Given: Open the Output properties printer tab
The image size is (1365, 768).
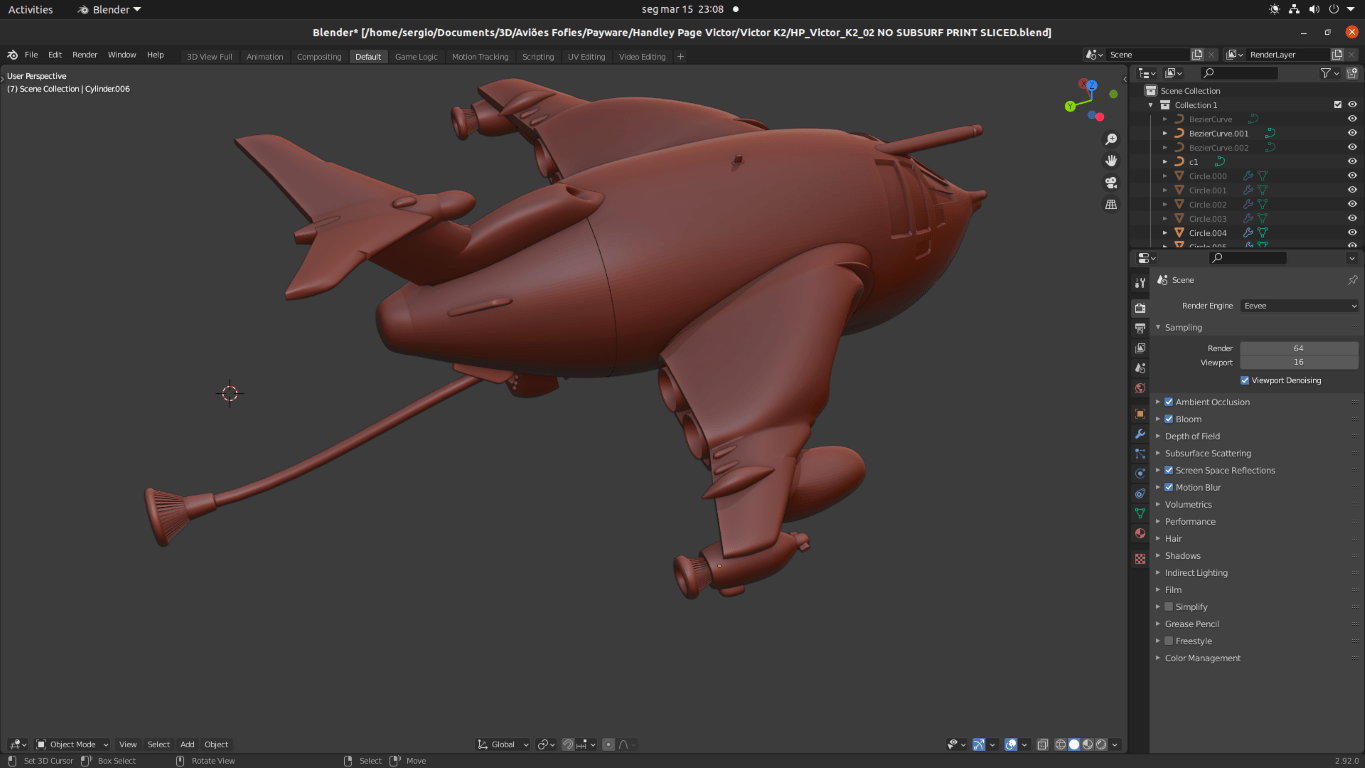Looking at the screenshot, I should coord(1140,328).
